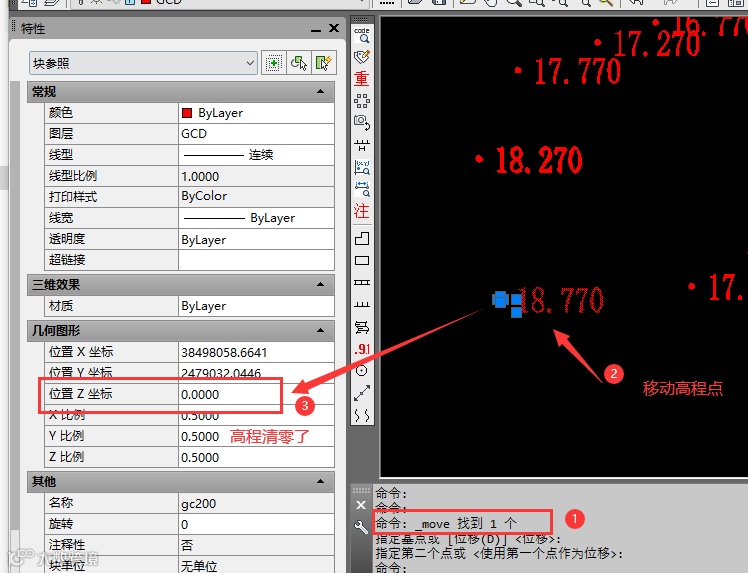Click the selected 18.770 elevation text
748x573 pixels.
[x=561, y=300]
